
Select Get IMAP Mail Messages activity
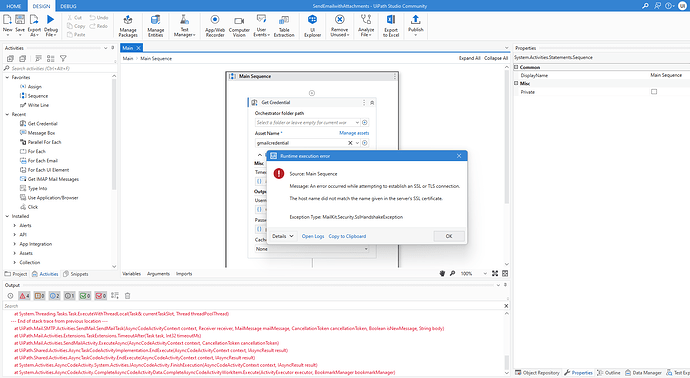point(53,179)
